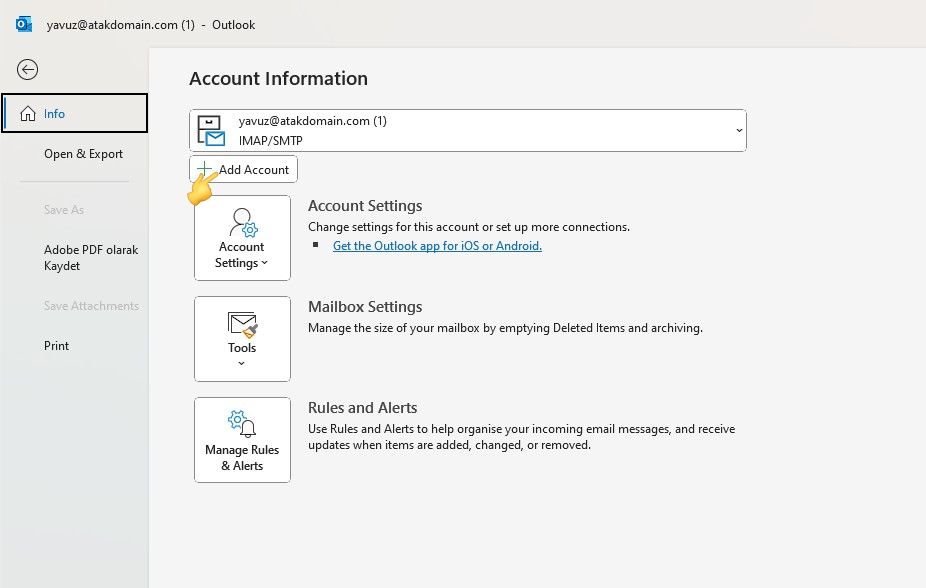Open Manage Rules & Alerts icon
The image size is (926, 588).
241,424
